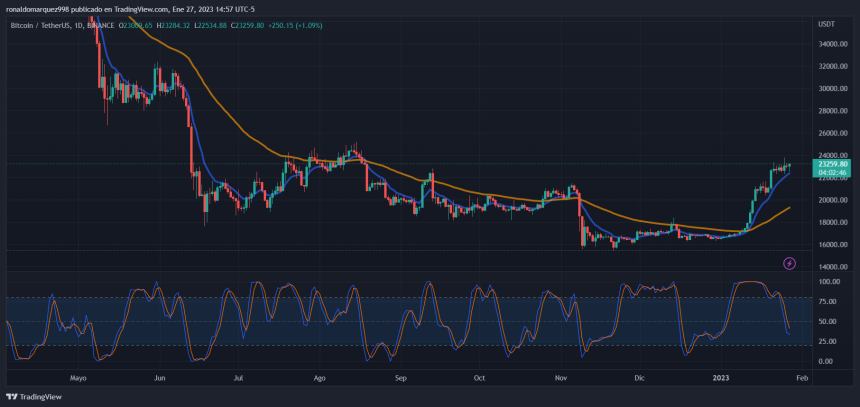Click the Mayo label on time axis
The image size is (860, 407).
[x=80, y=380]
